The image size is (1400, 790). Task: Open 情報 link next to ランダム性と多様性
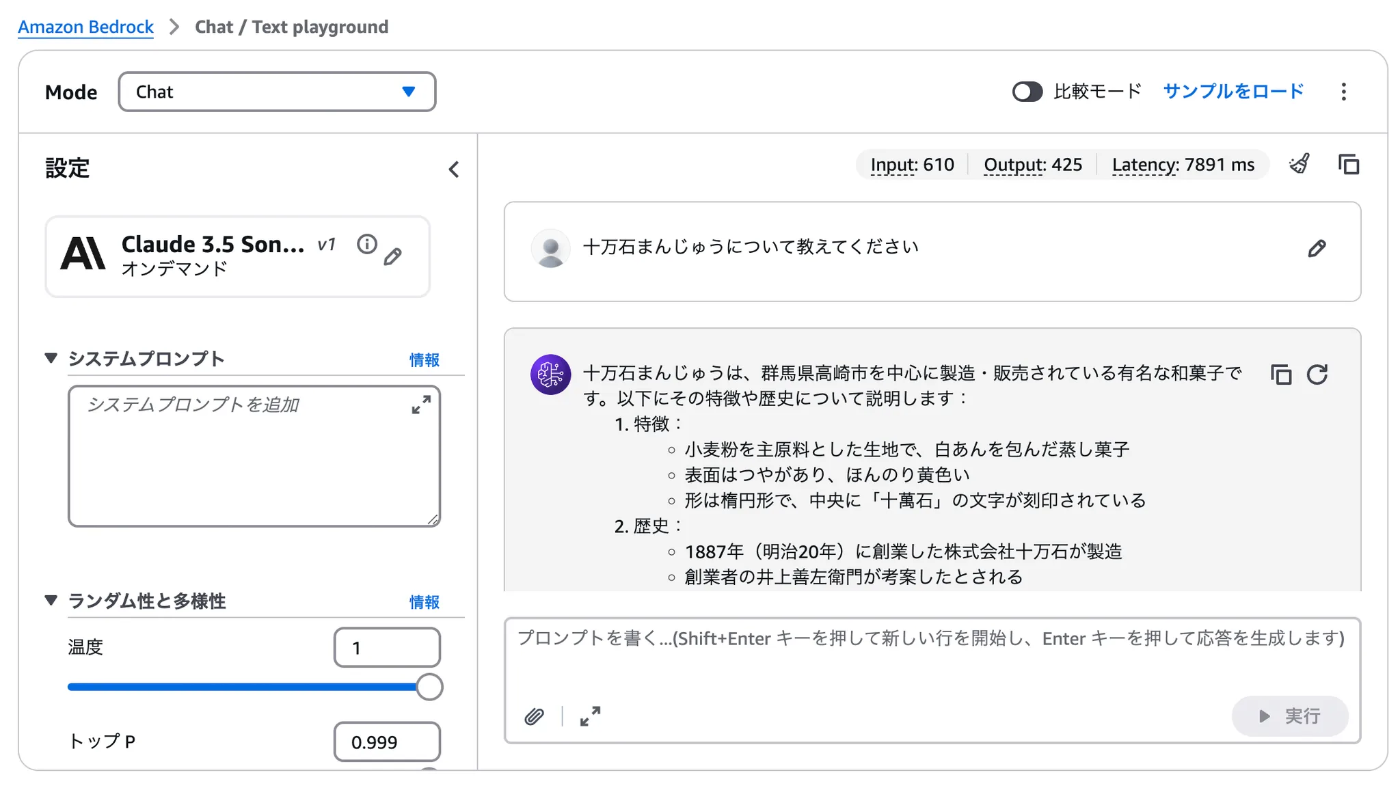(x=424, y=602)
